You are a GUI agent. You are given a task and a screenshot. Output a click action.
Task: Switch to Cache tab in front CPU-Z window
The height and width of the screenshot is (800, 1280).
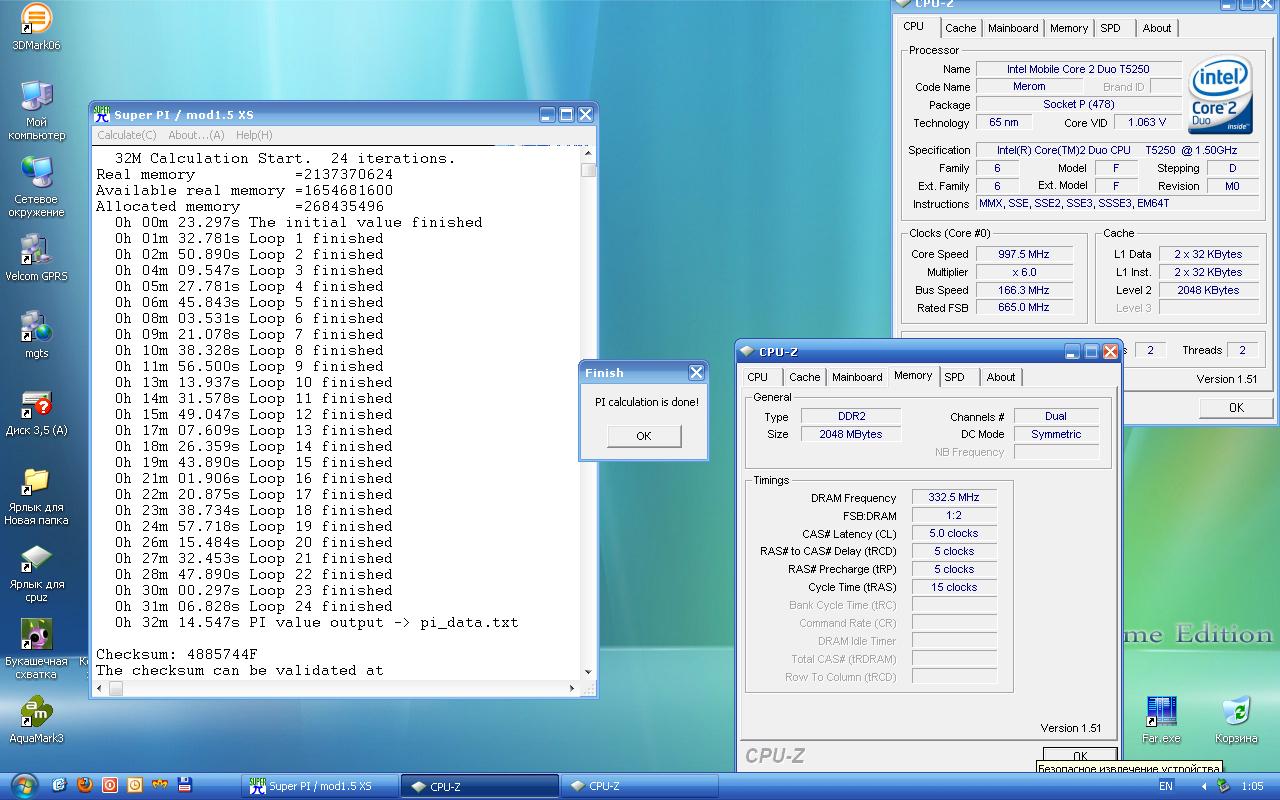[804, 377]
